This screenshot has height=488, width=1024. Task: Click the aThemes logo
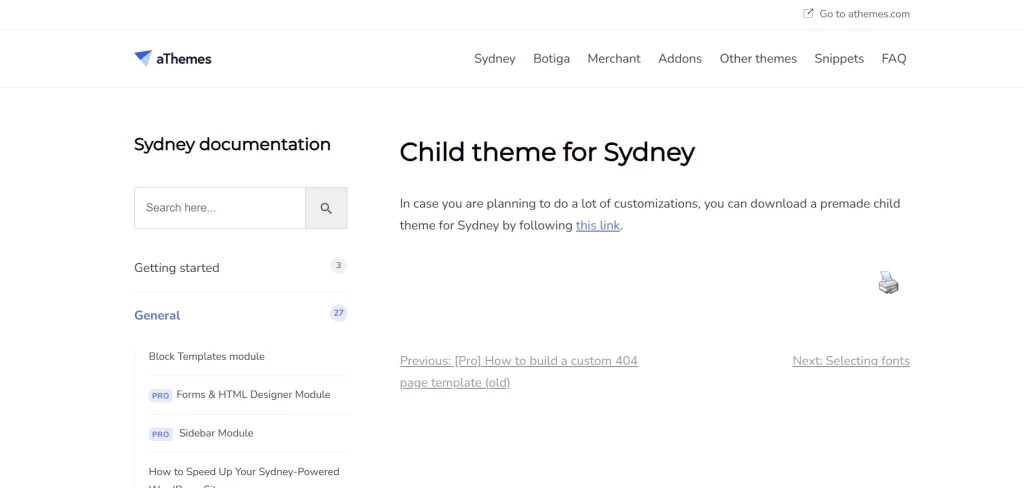tap(172, 59)
